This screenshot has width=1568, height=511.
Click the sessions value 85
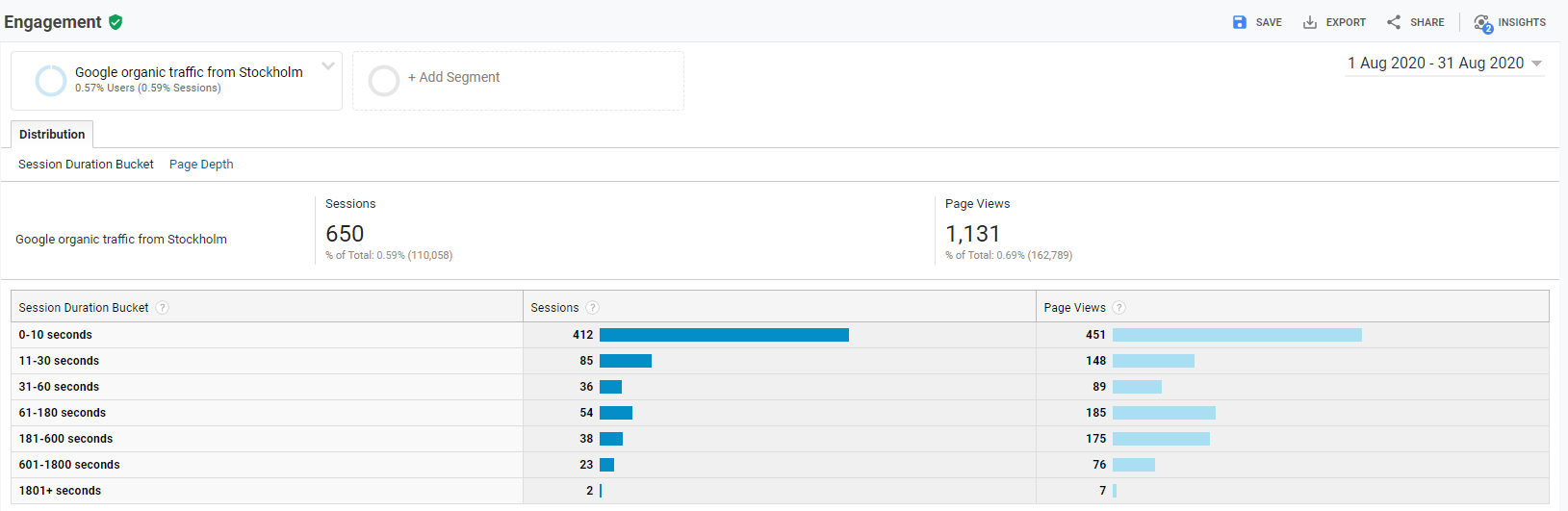(586, 361)
